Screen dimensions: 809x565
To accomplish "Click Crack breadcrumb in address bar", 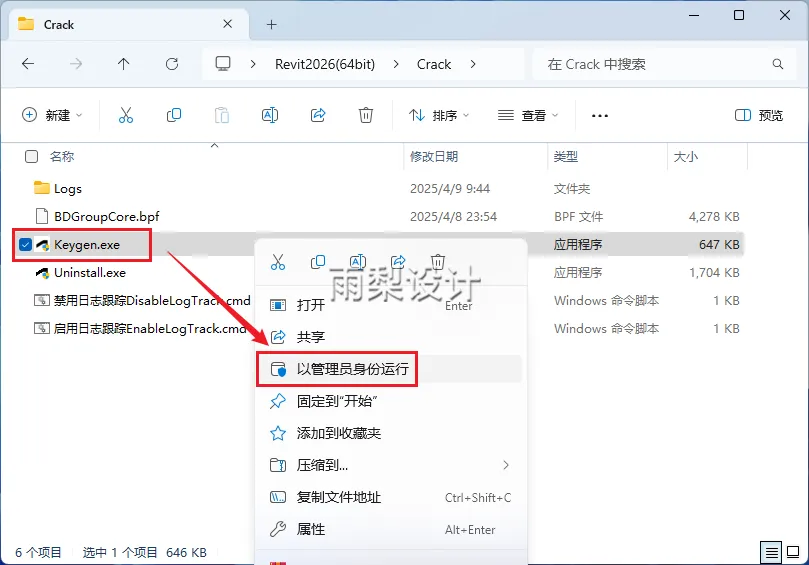I will [434, 64].
